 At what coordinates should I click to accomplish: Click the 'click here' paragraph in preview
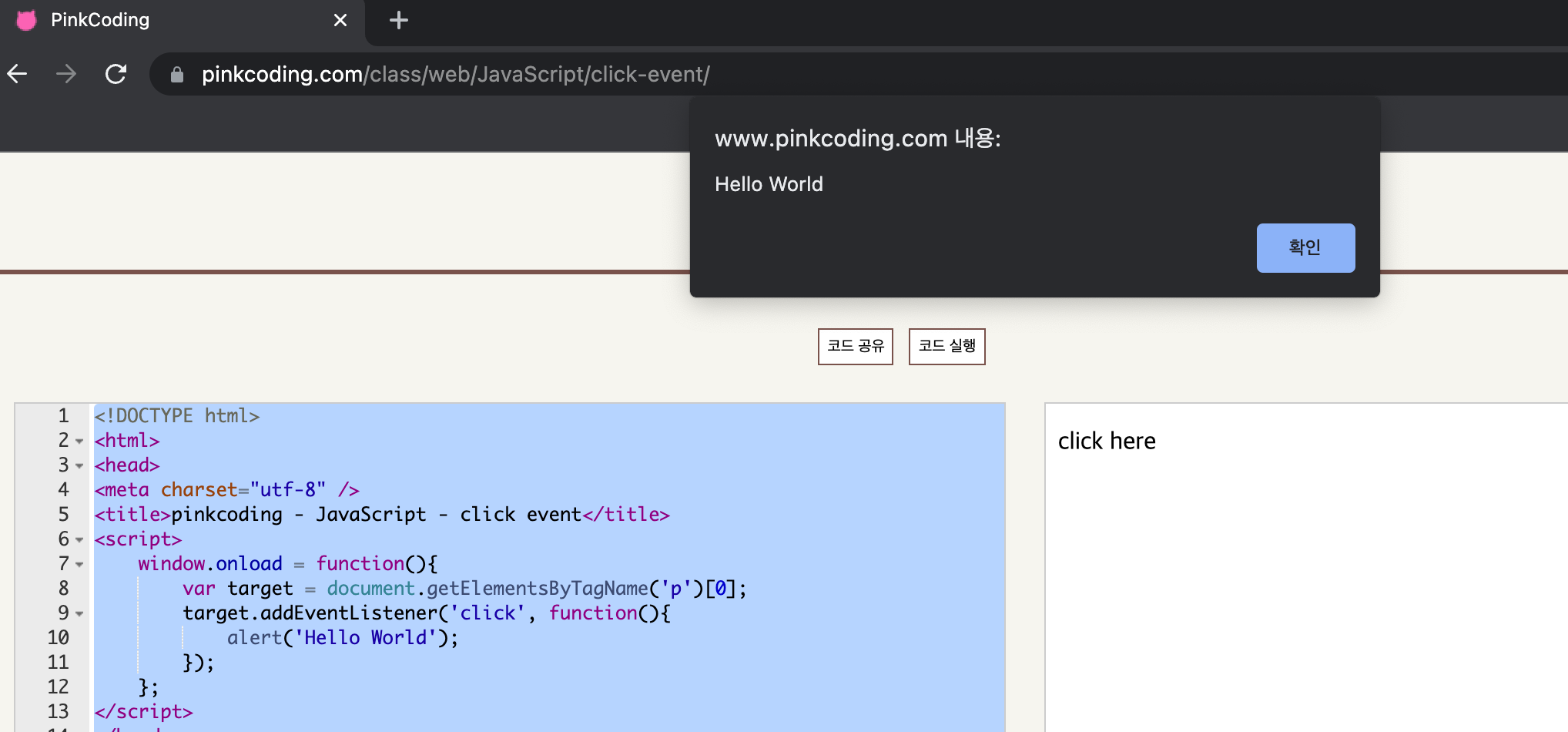pos(1107,441)
